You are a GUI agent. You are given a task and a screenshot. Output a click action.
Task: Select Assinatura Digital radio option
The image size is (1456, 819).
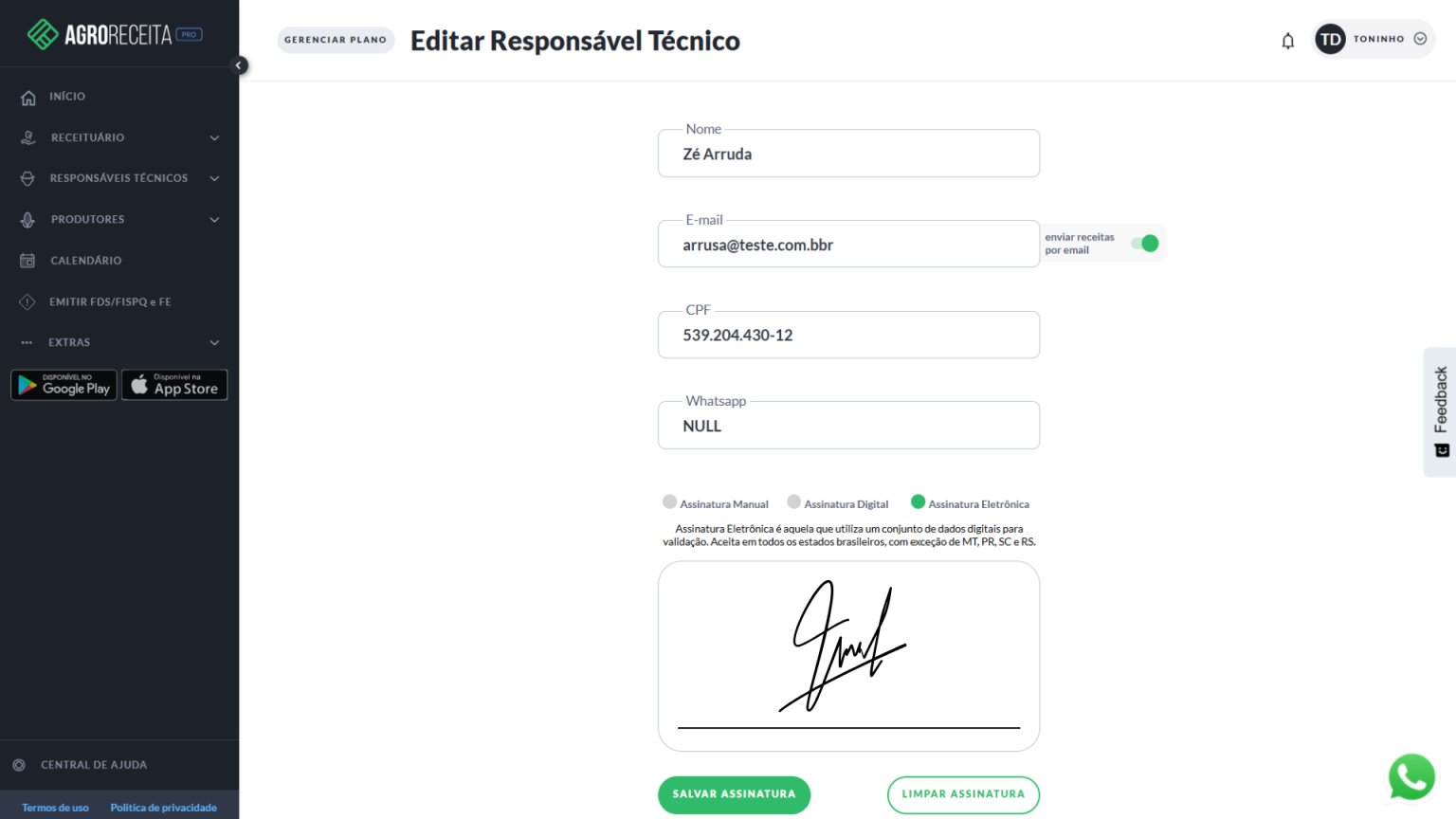tap(794, 502)
